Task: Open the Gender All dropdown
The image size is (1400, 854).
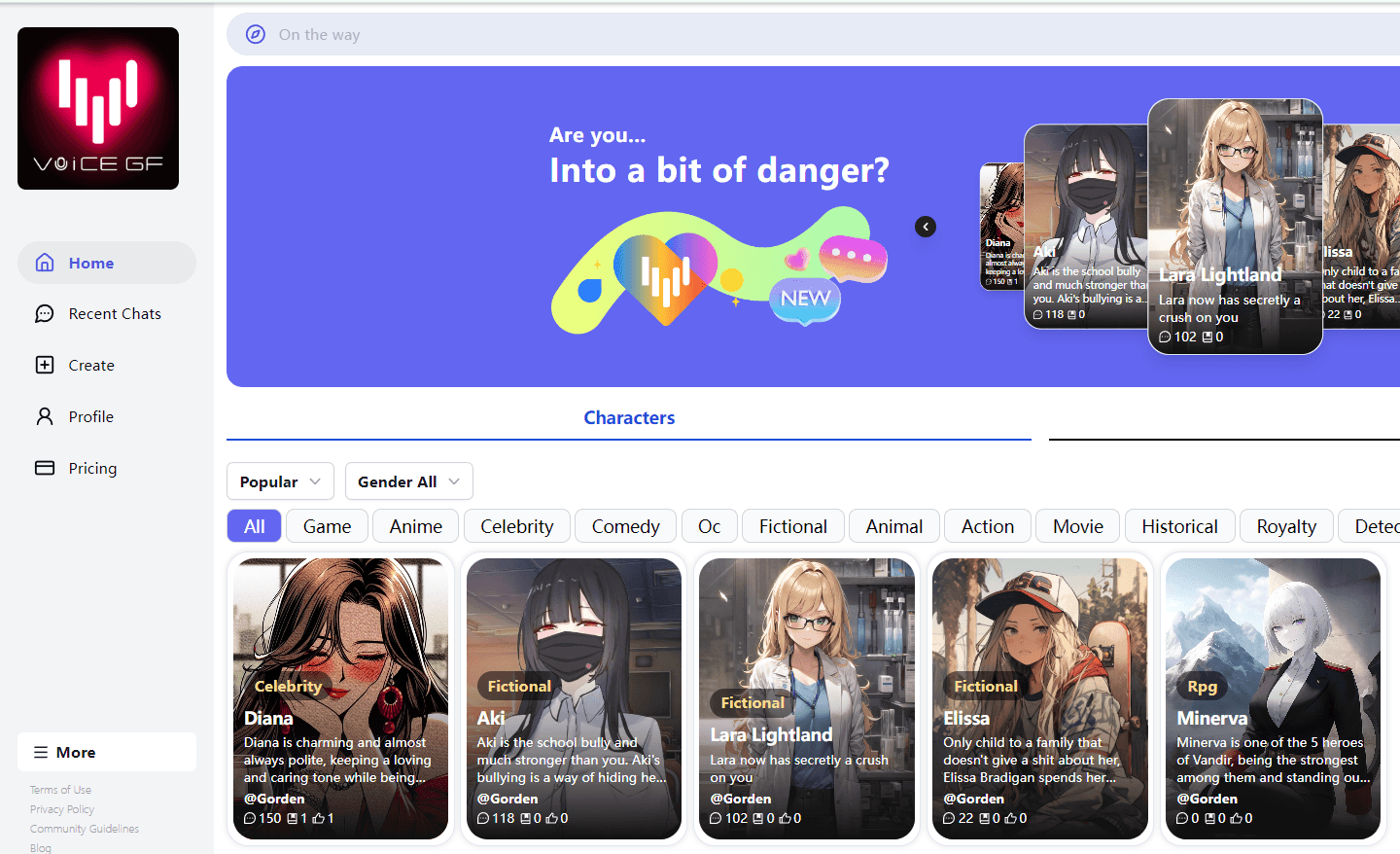Action: [x=409, y=481]
